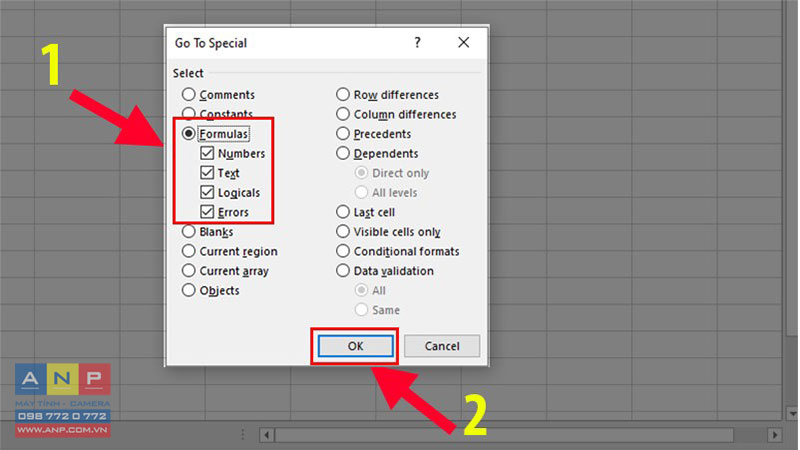The image size is (800, 450).
Task: Click the Cancel button
Action: coord(442,346)
